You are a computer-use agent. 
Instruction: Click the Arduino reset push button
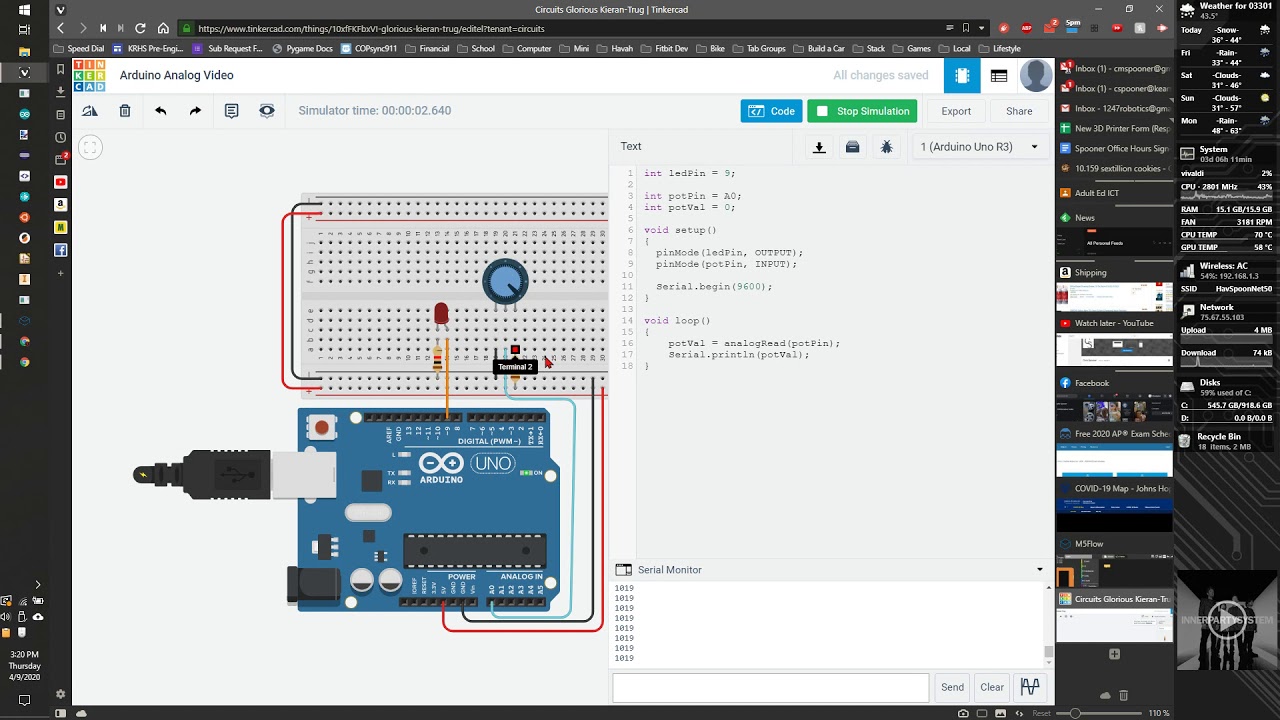(322, 428)
